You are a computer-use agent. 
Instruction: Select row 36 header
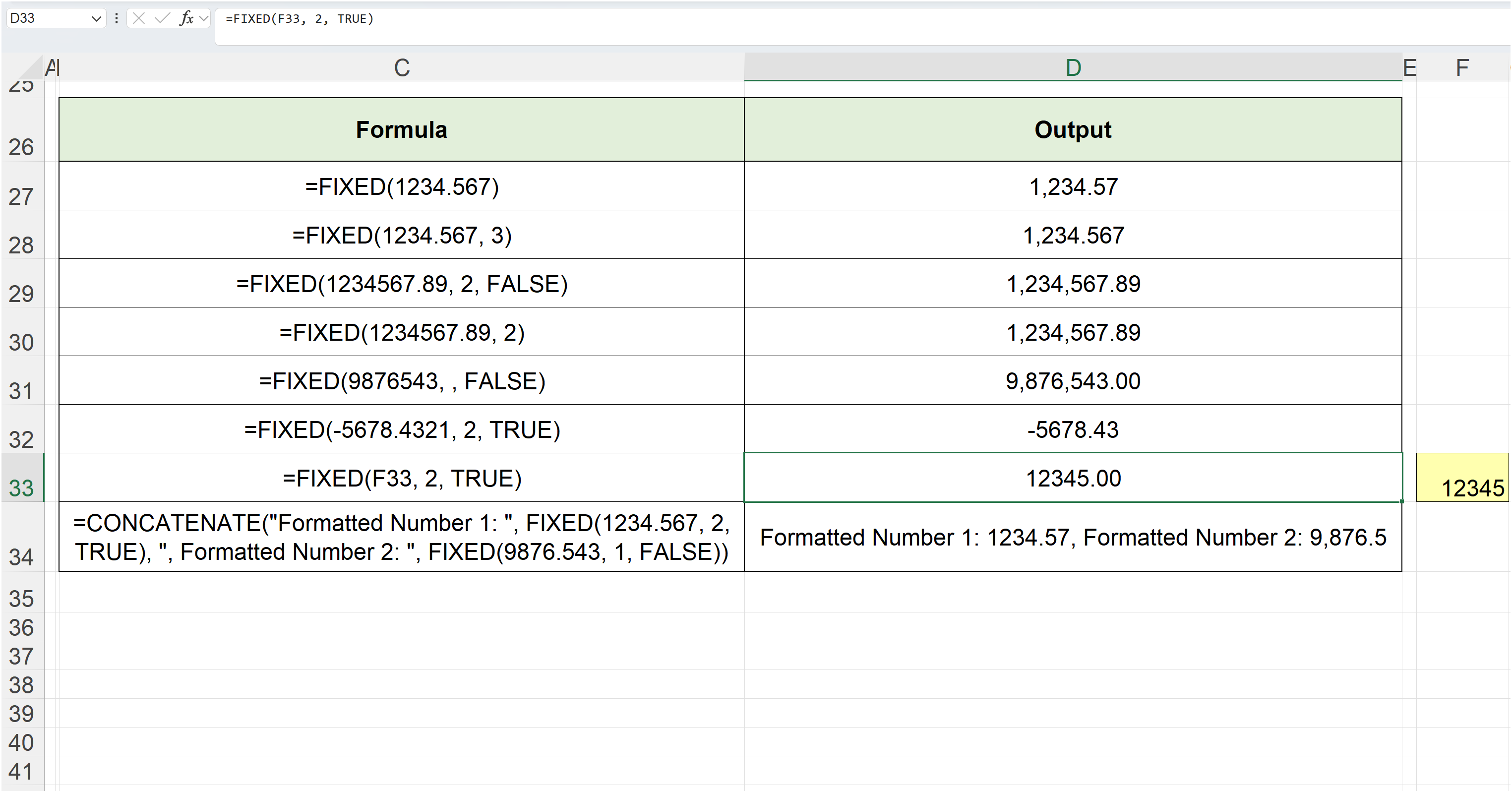click(22, 627)
